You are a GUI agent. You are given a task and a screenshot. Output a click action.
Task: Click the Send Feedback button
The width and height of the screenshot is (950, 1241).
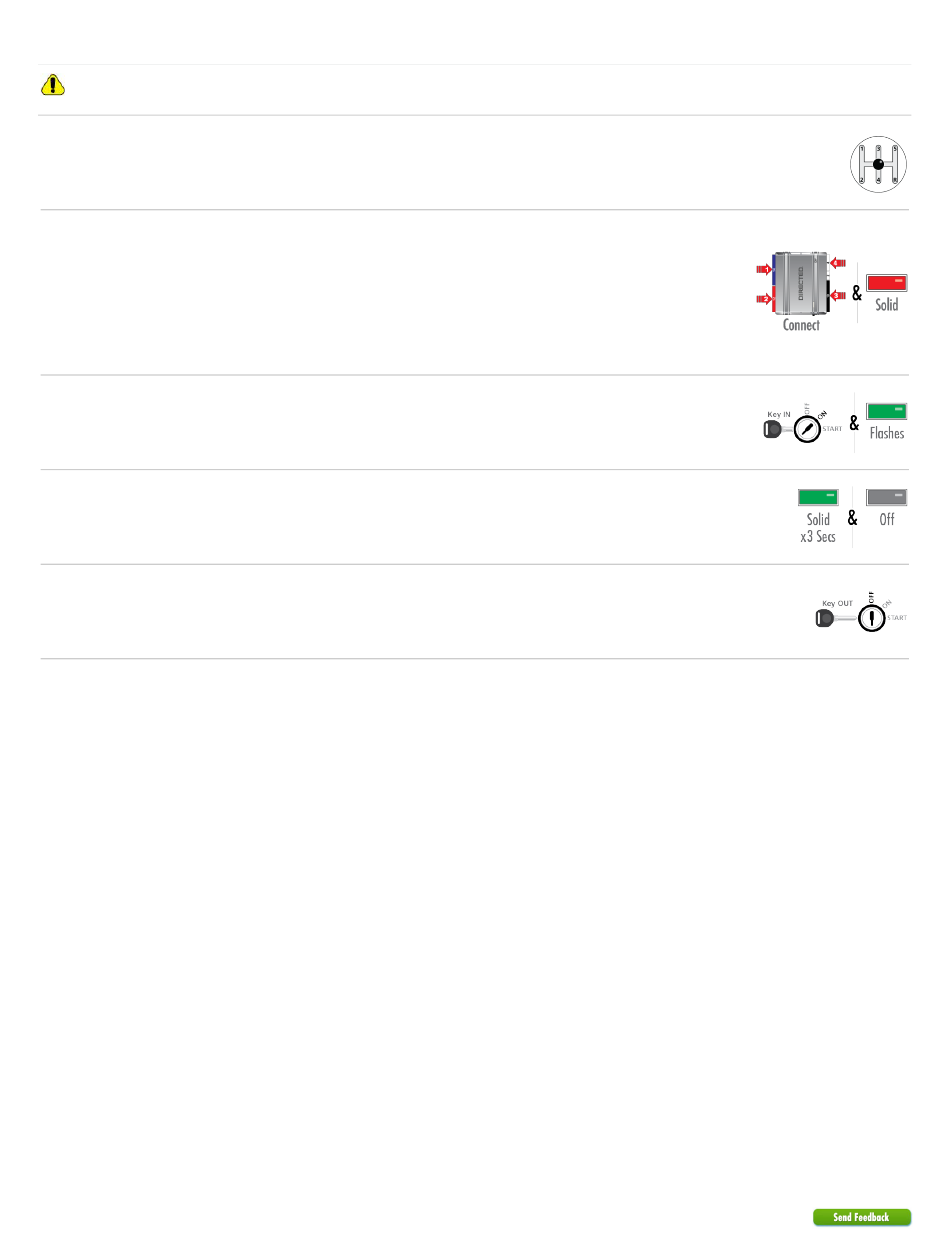(862, 1217)
